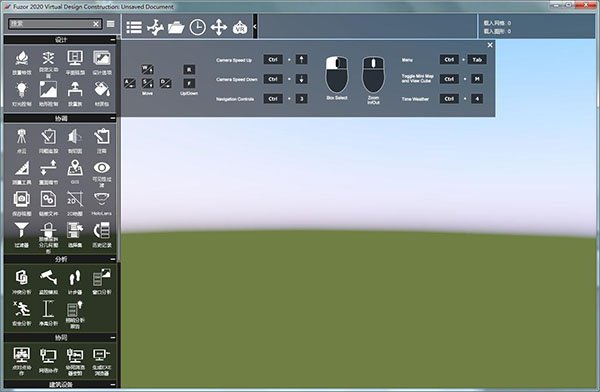Collapse the 建筑设备 section with its minus button
Screen dimensions: 600x392
pos(112,384)
